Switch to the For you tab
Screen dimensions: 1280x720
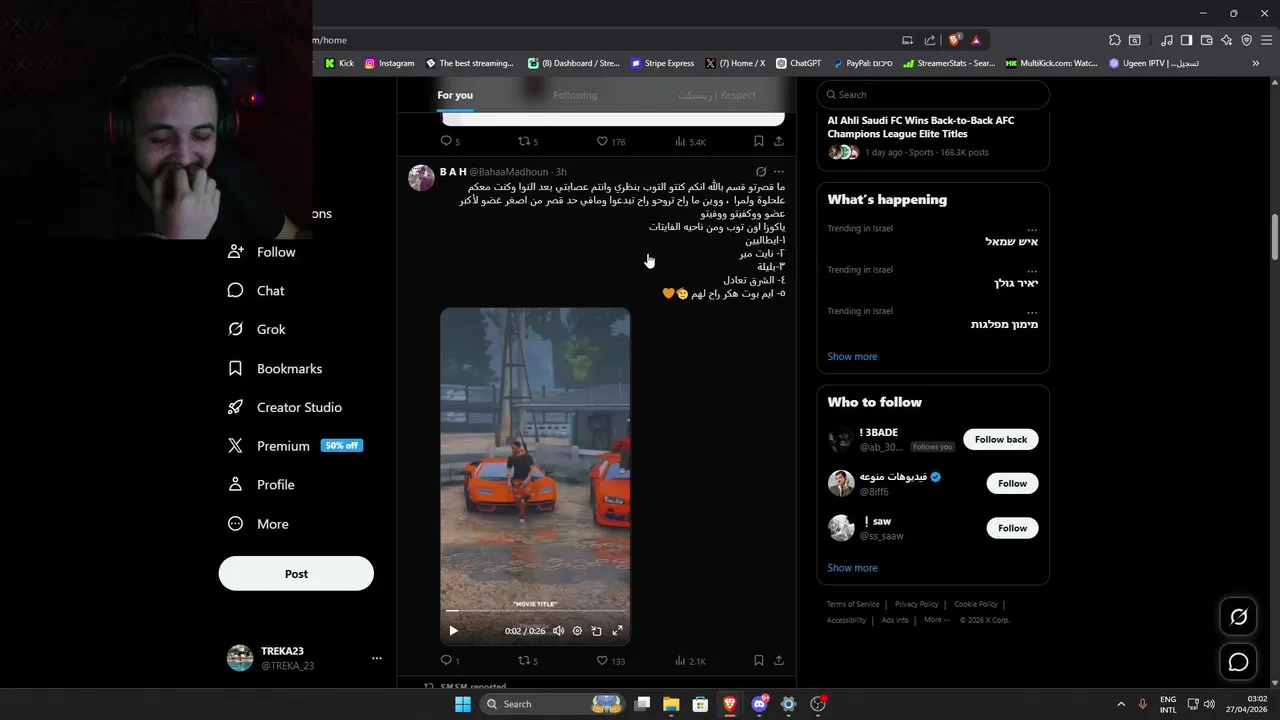[455, 95]
